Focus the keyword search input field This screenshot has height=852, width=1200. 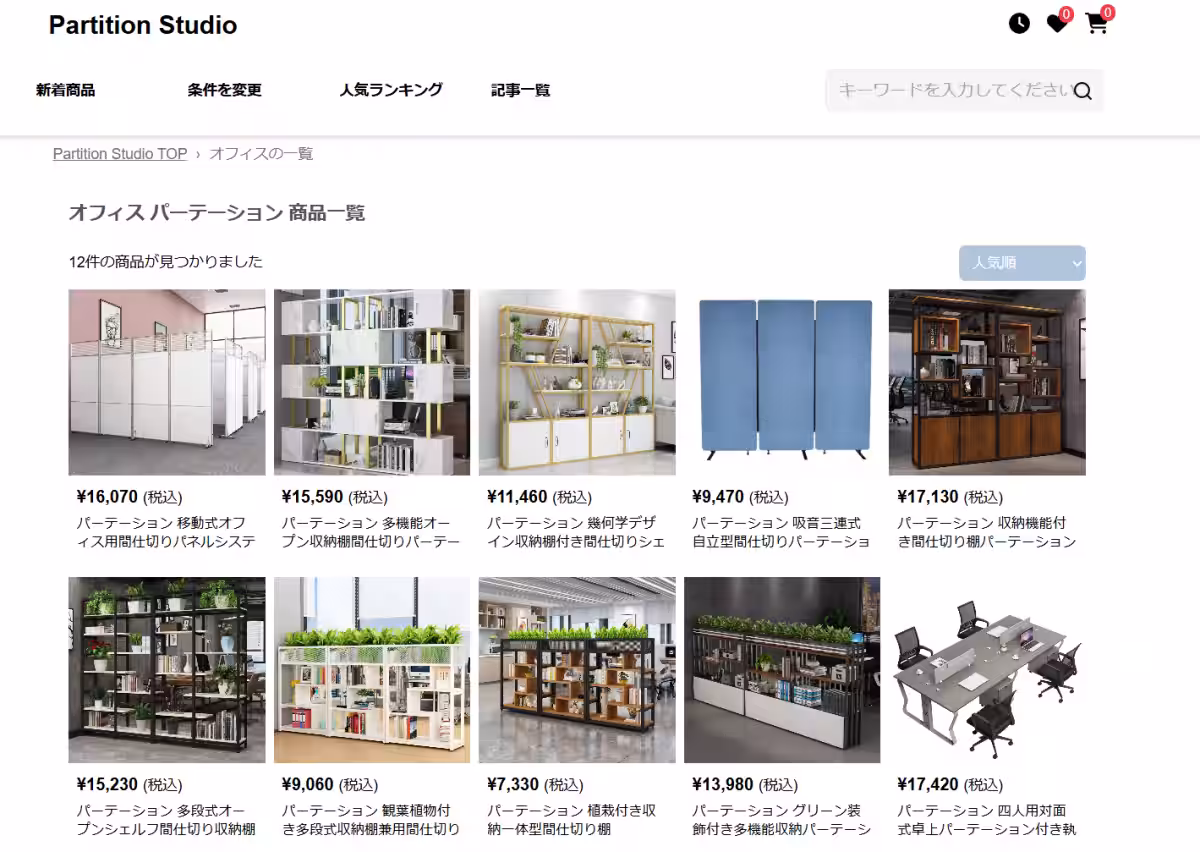[x=950, y=90]
